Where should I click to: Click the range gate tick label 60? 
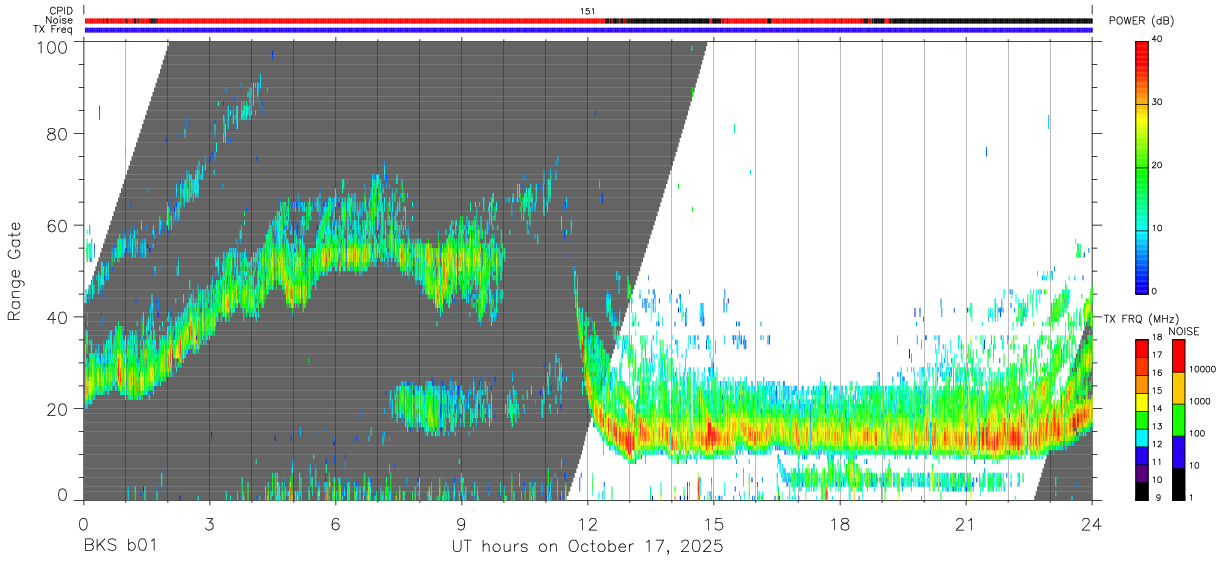tap(57, 226)
